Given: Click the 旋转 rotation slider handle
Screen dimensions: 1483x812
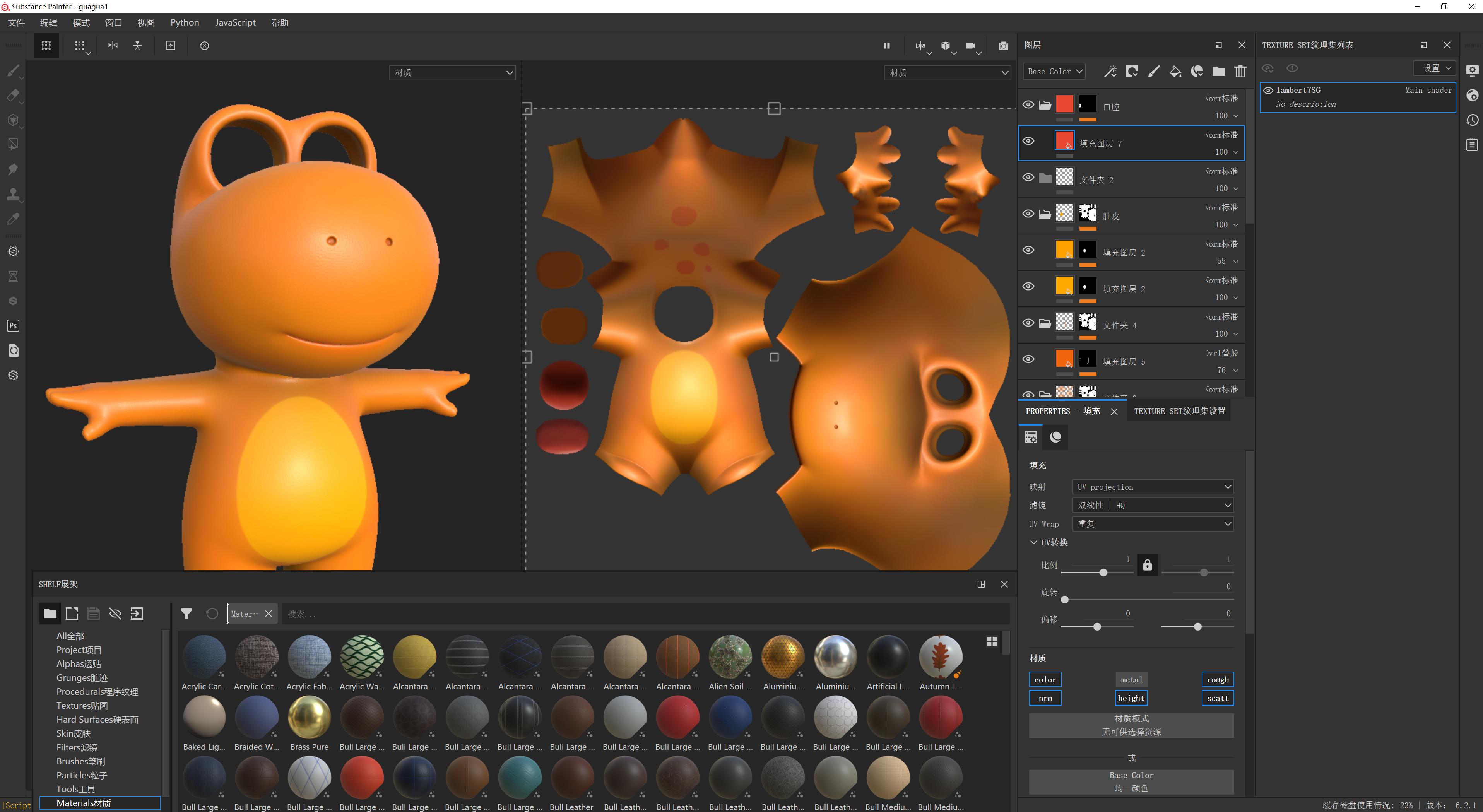Looking at the screenshot, I should [x=1065, y=600].
